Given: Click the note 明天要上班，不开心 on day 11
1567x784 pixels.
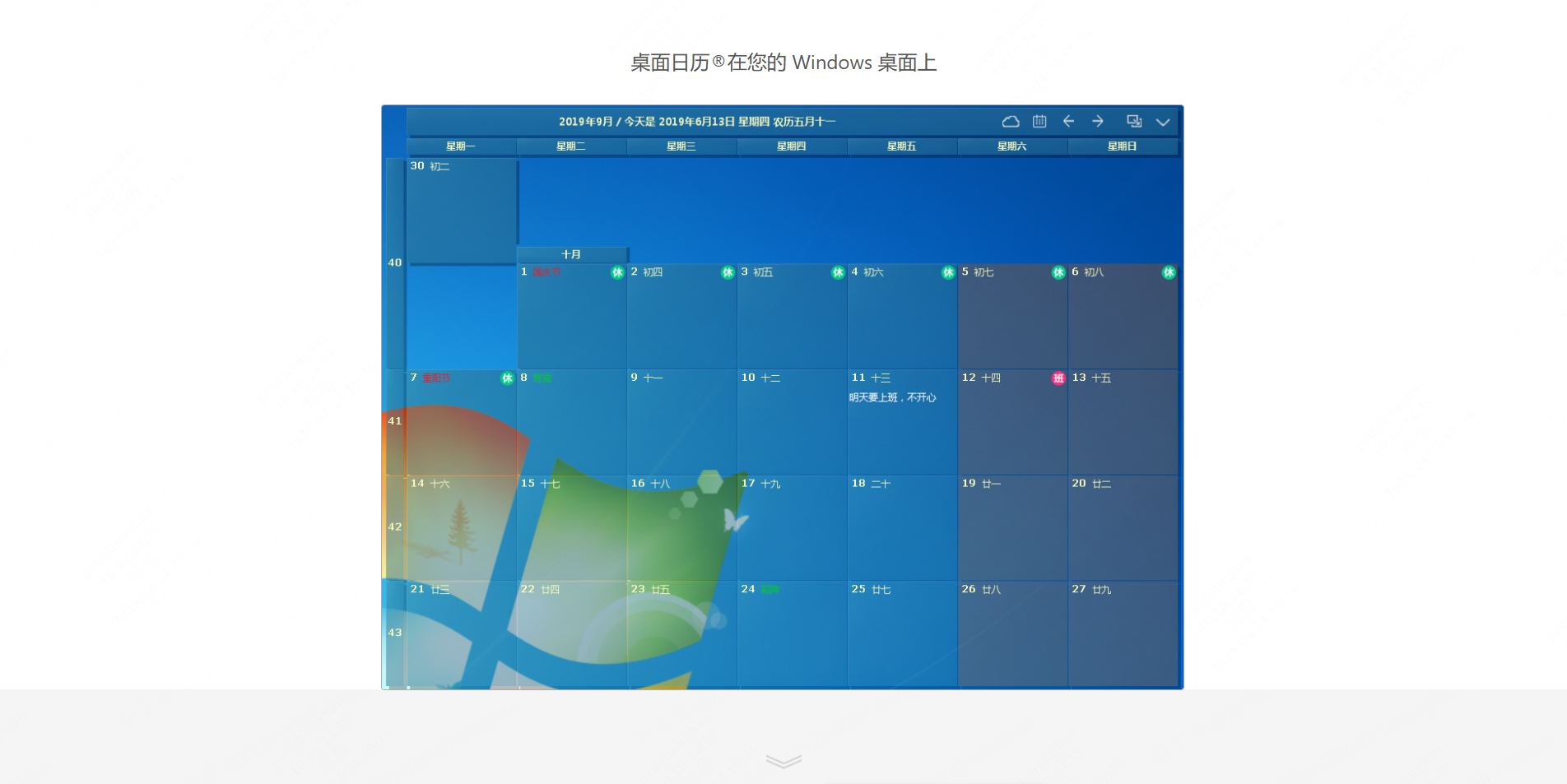Looking at the screenshot, I should click(893, 398).
